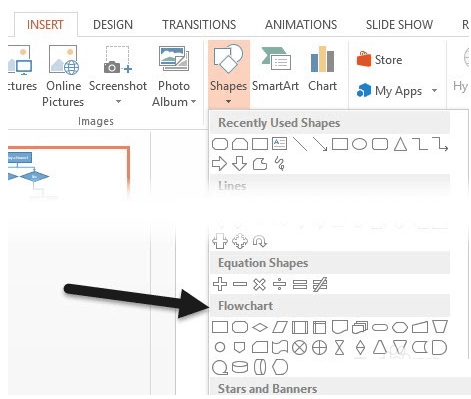Insert the Minus equation shape

click(x=240, y=284)
